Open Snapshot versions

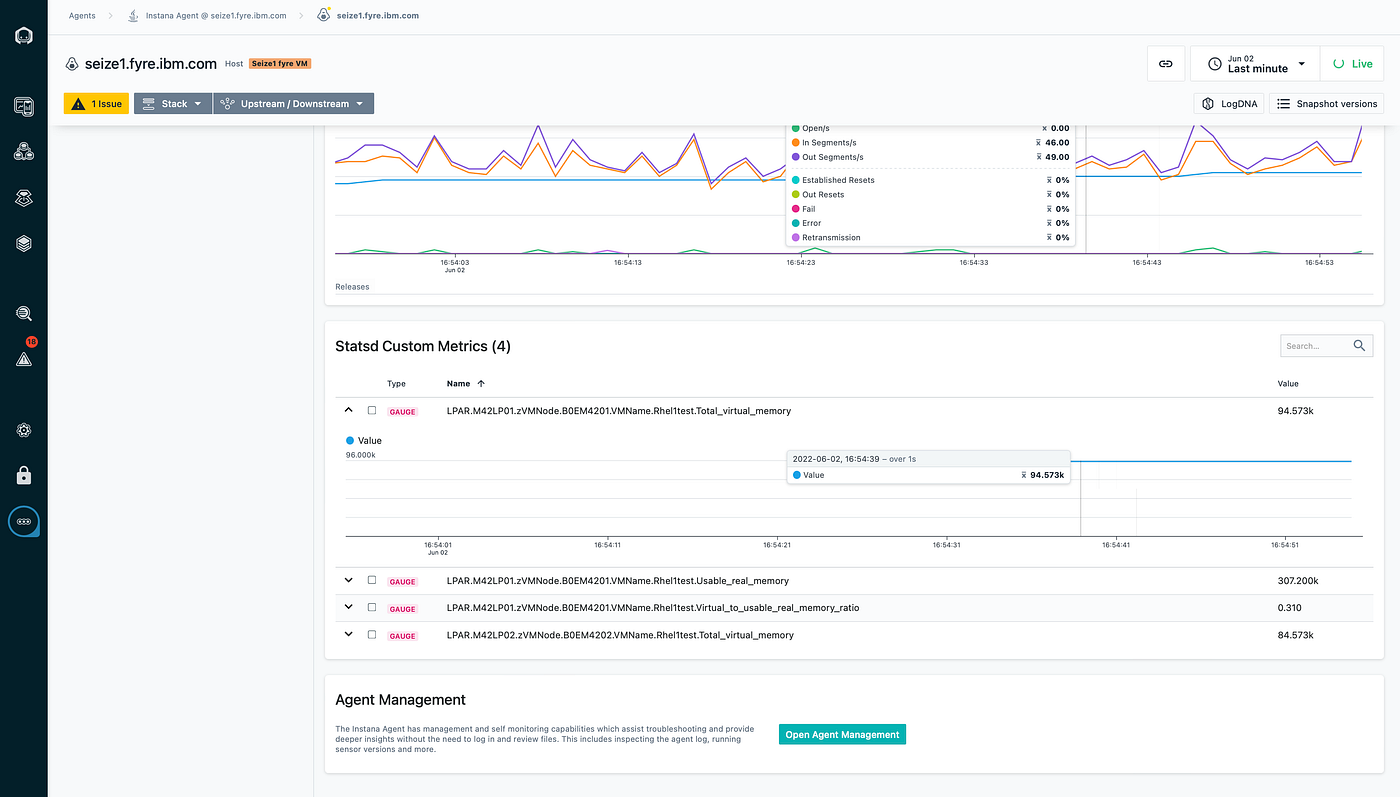[1326, 104]
